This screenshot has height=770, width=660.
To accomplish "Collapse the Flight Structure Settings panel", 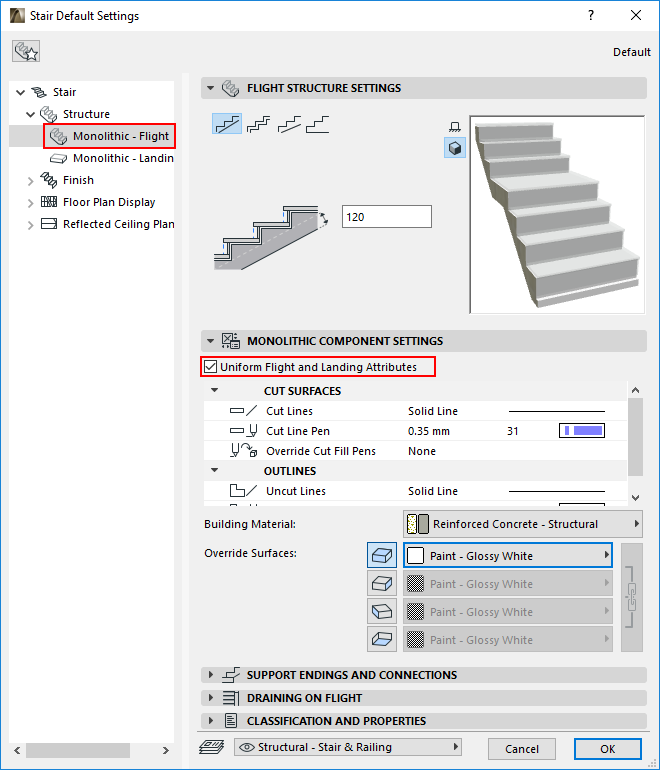I will coord(211,88).
